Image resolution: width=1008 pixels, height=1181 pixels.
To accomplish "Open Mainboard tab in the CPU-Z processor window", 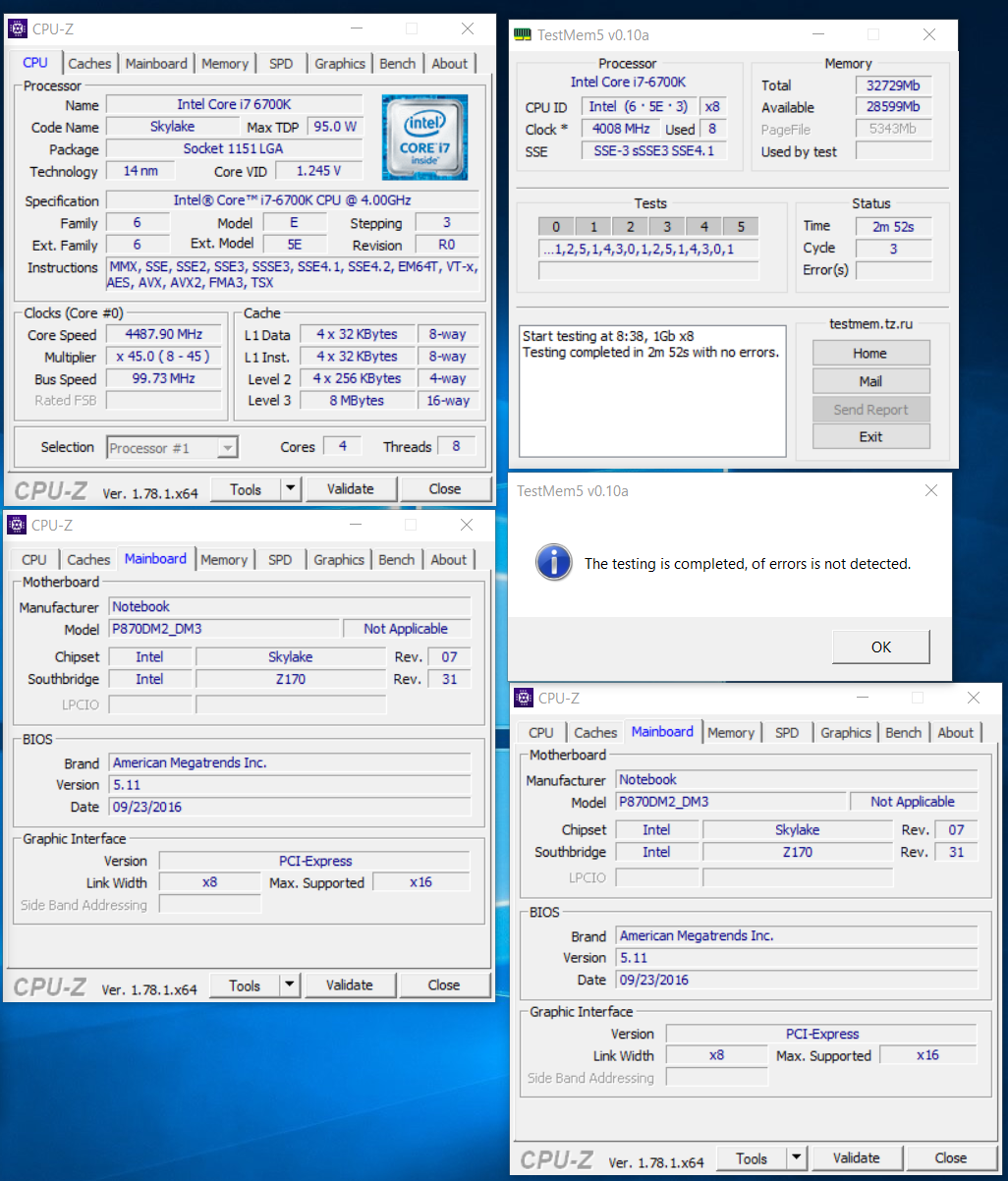I will (156, 64).
